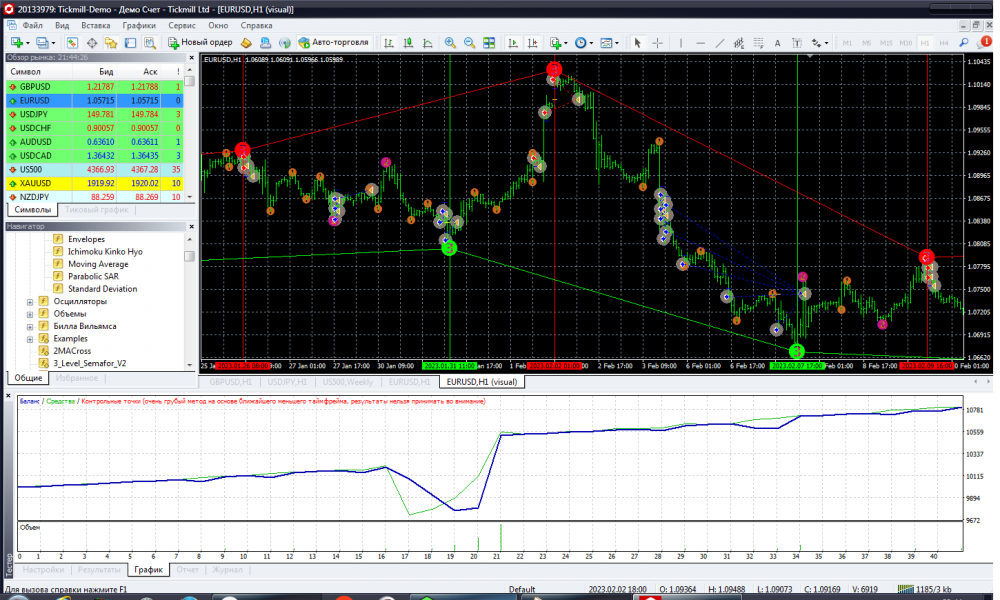Click the Market Watch vertical scrollbar

pyautogui.click(x=189, y=134)
